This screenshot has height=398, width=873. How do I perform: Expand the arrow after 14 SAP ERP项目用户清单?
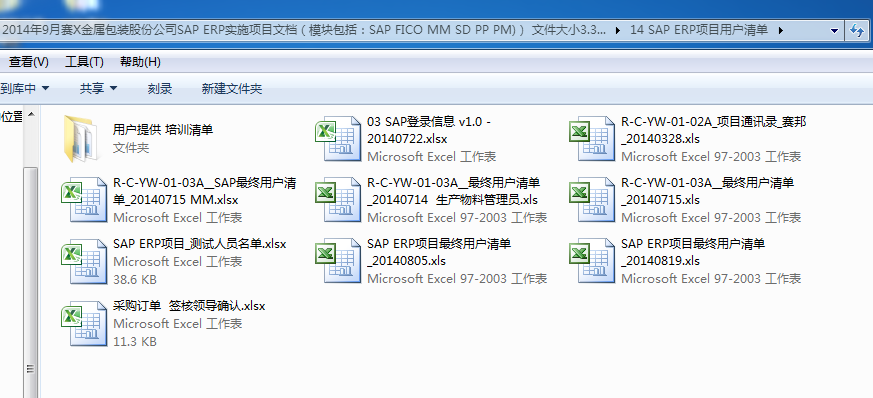tap(781, 31)
